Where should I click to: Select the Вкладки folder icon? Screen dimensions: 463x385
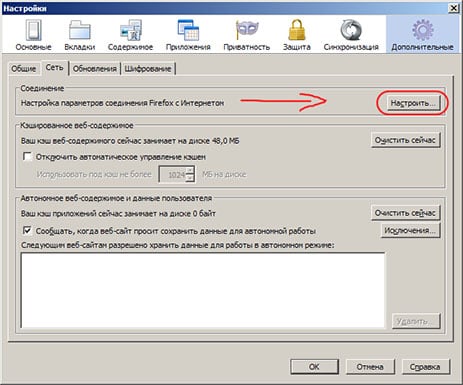pos(80,30)
